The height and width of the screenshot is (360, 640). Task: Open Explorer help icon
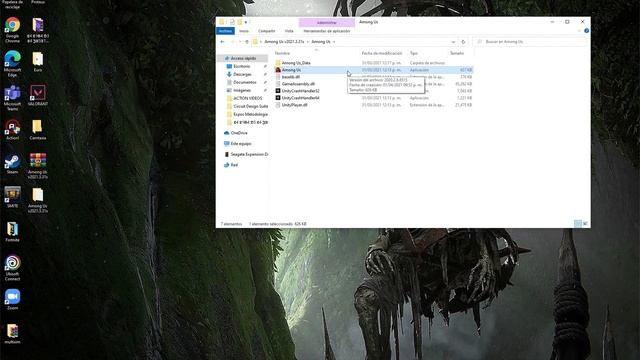pyautogui.click(x=587, y=31)
